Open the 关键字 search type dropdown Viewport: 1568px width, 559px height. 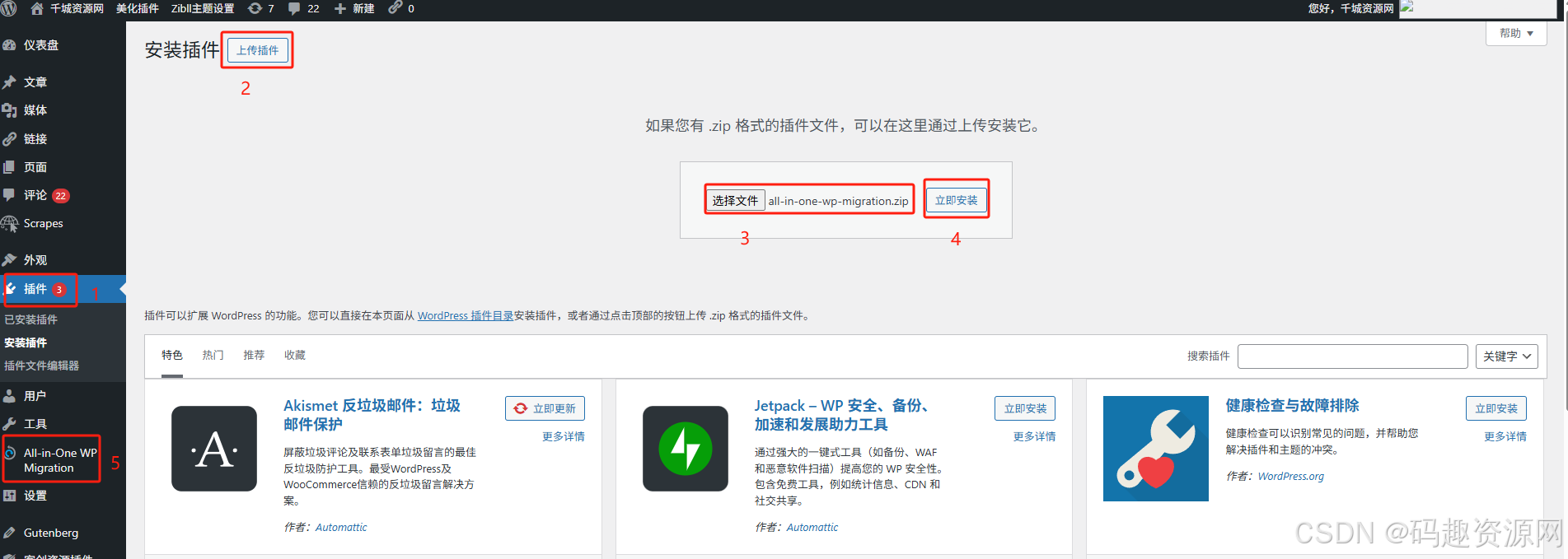pos(1507,356)
